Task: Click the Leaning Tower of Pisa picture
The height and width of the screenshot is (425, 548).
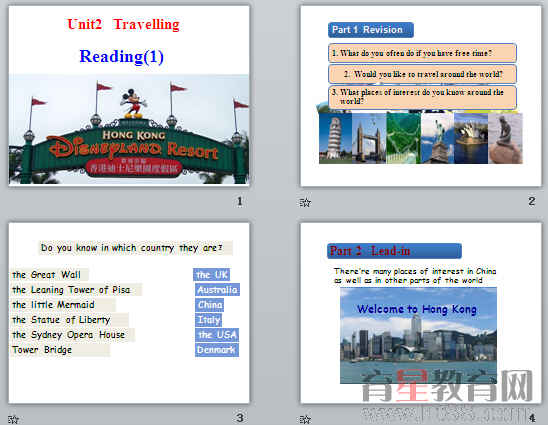Action: click(x=335, y=138)
